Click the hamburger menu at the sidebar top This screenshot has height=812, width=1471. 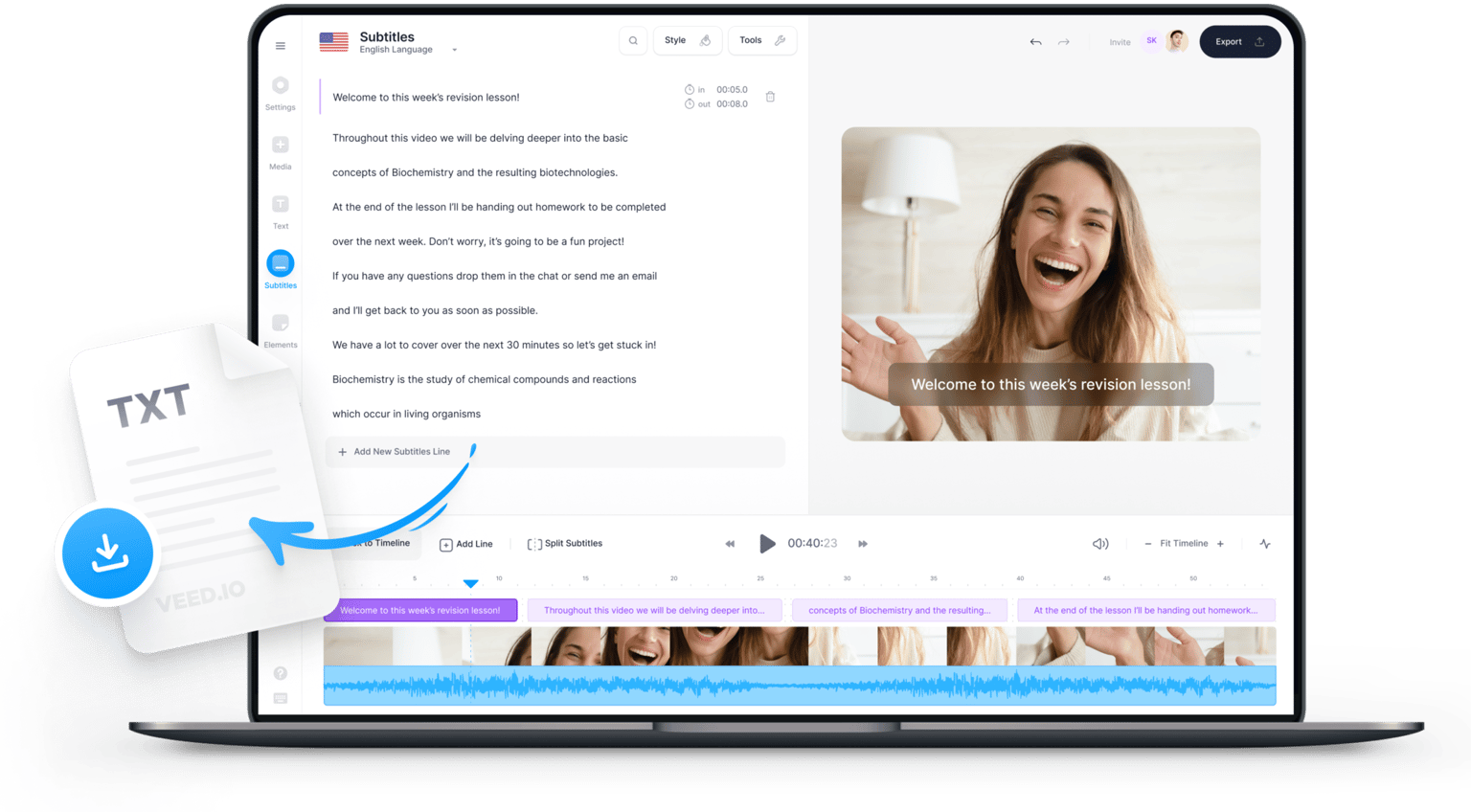280,45
